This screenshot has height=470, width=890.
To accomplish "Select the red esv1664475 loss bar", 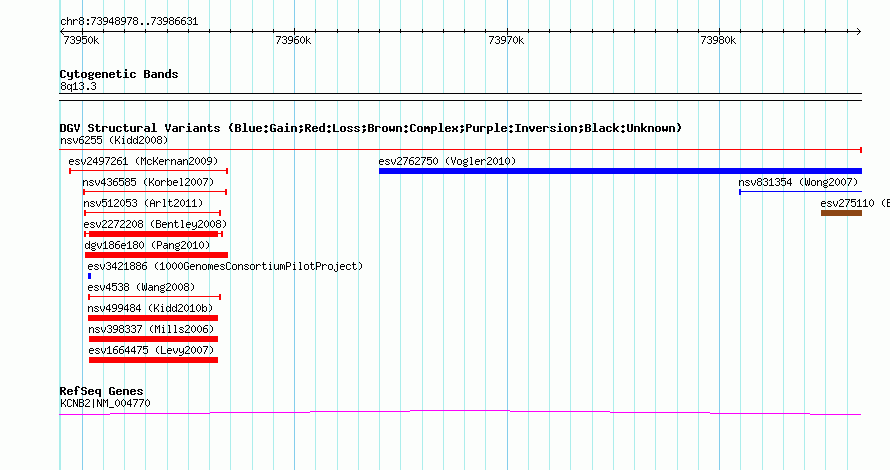I will 153,360.
